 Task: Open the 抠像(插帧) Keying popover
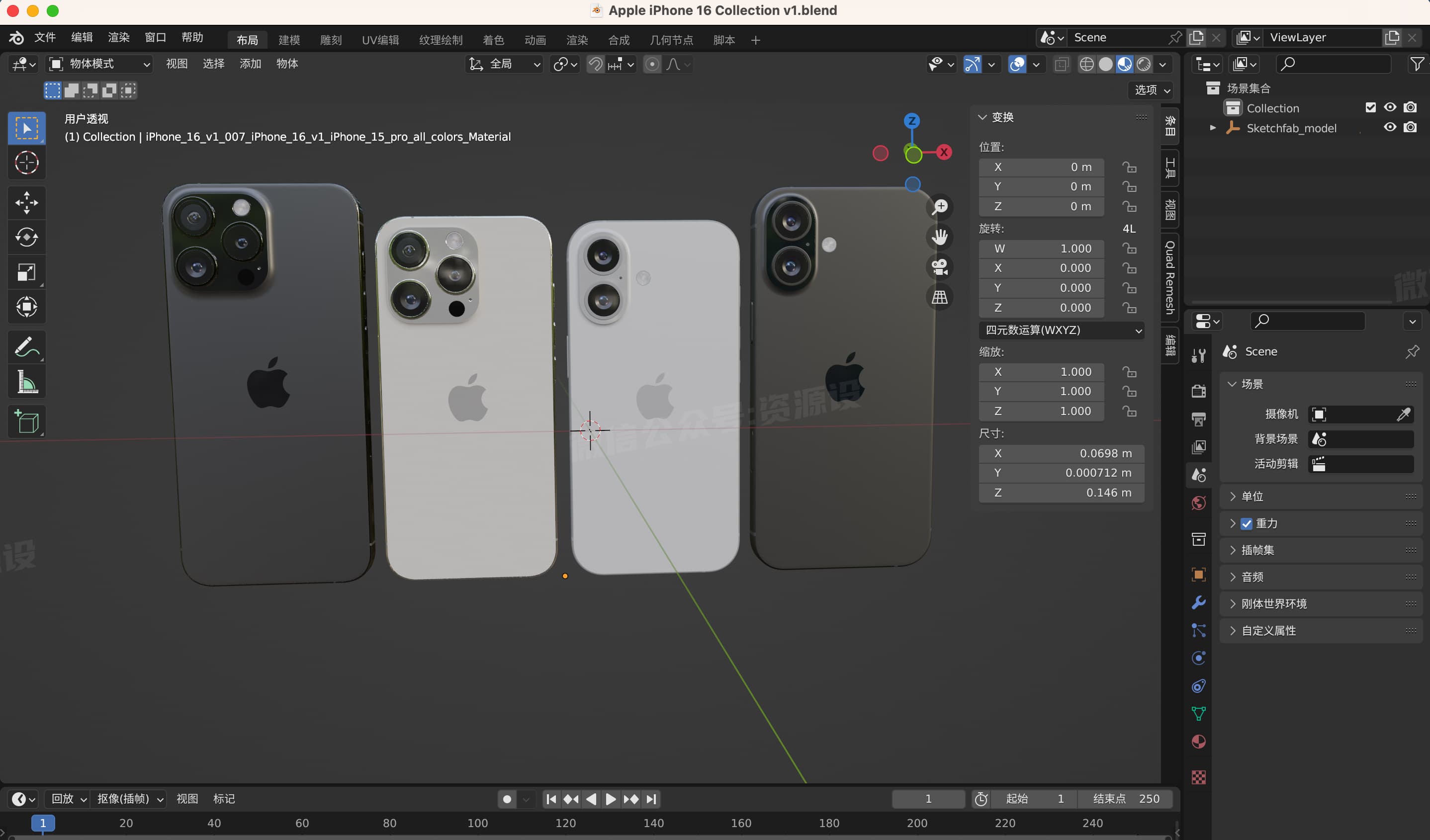click(x=130, y=799)
